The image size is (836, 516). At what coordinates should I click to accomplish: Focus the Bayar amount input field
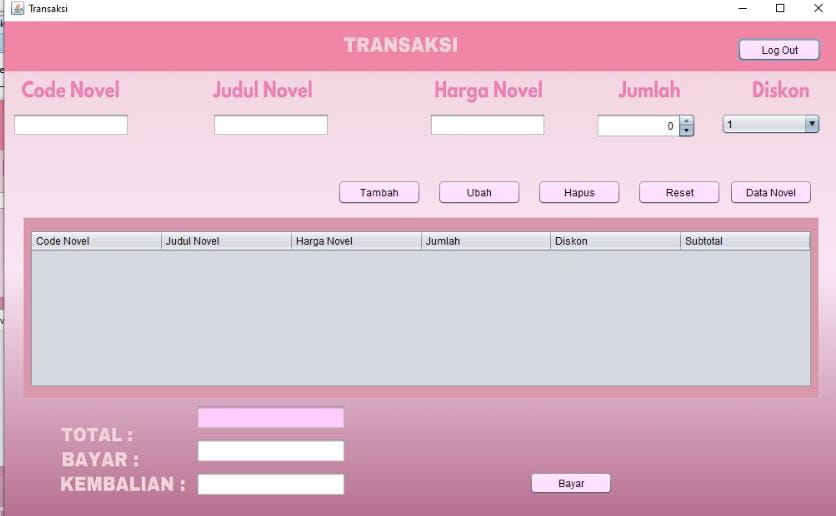pyautogui.click(x=271, y=451)
